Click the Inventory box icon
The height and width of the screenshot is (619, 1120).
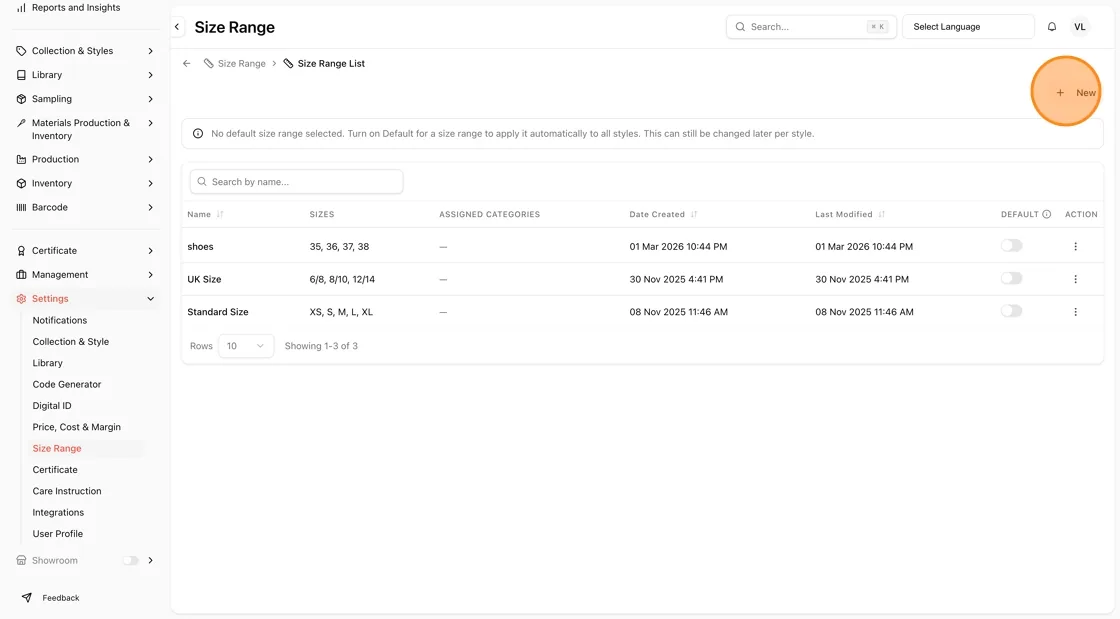21,183
